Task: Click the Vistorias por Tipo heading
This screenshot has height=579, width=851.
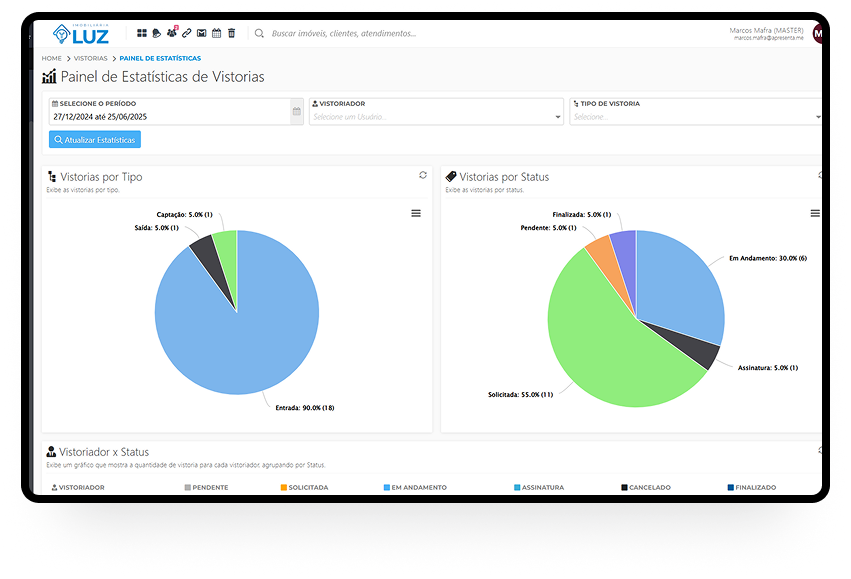Action: [101, 177]
